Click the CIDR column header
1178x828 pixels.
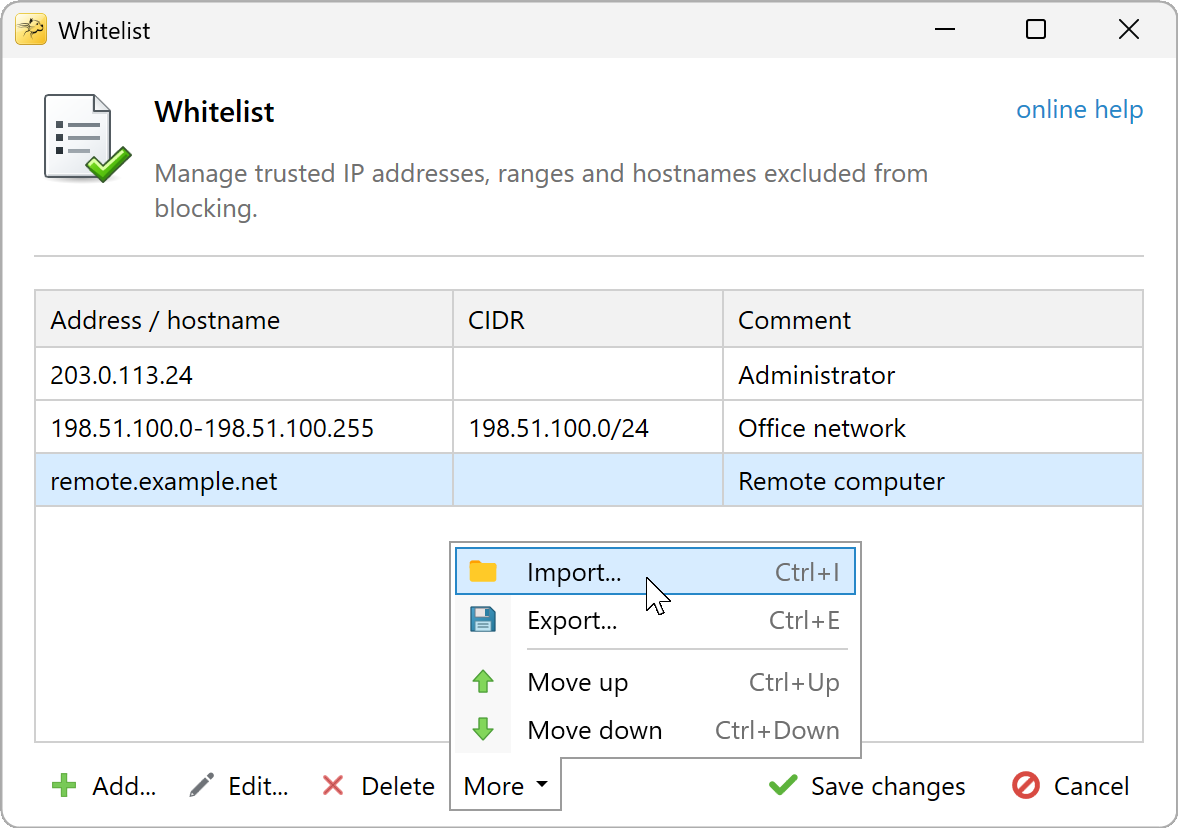click(x=587, y=319)
